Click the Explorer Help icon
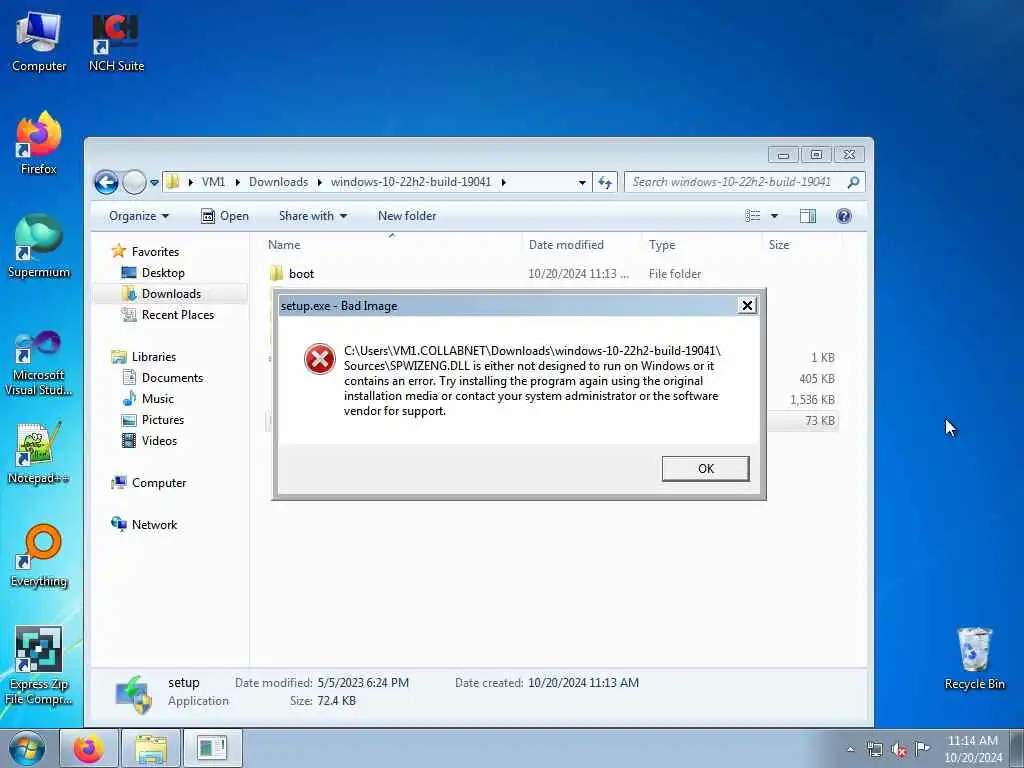1024x768 pixels. pyautogui.click(x=844, y=216)
